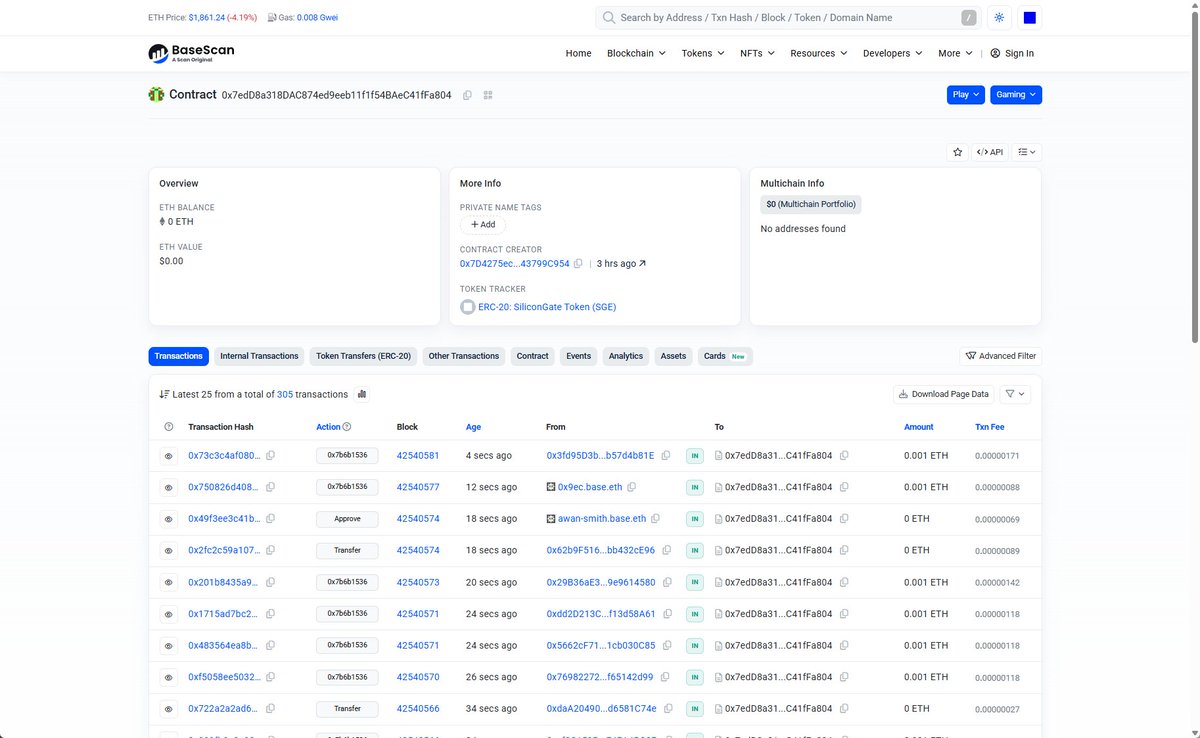
Task: Open Advanced Filter
Action: click(1000, 356)
